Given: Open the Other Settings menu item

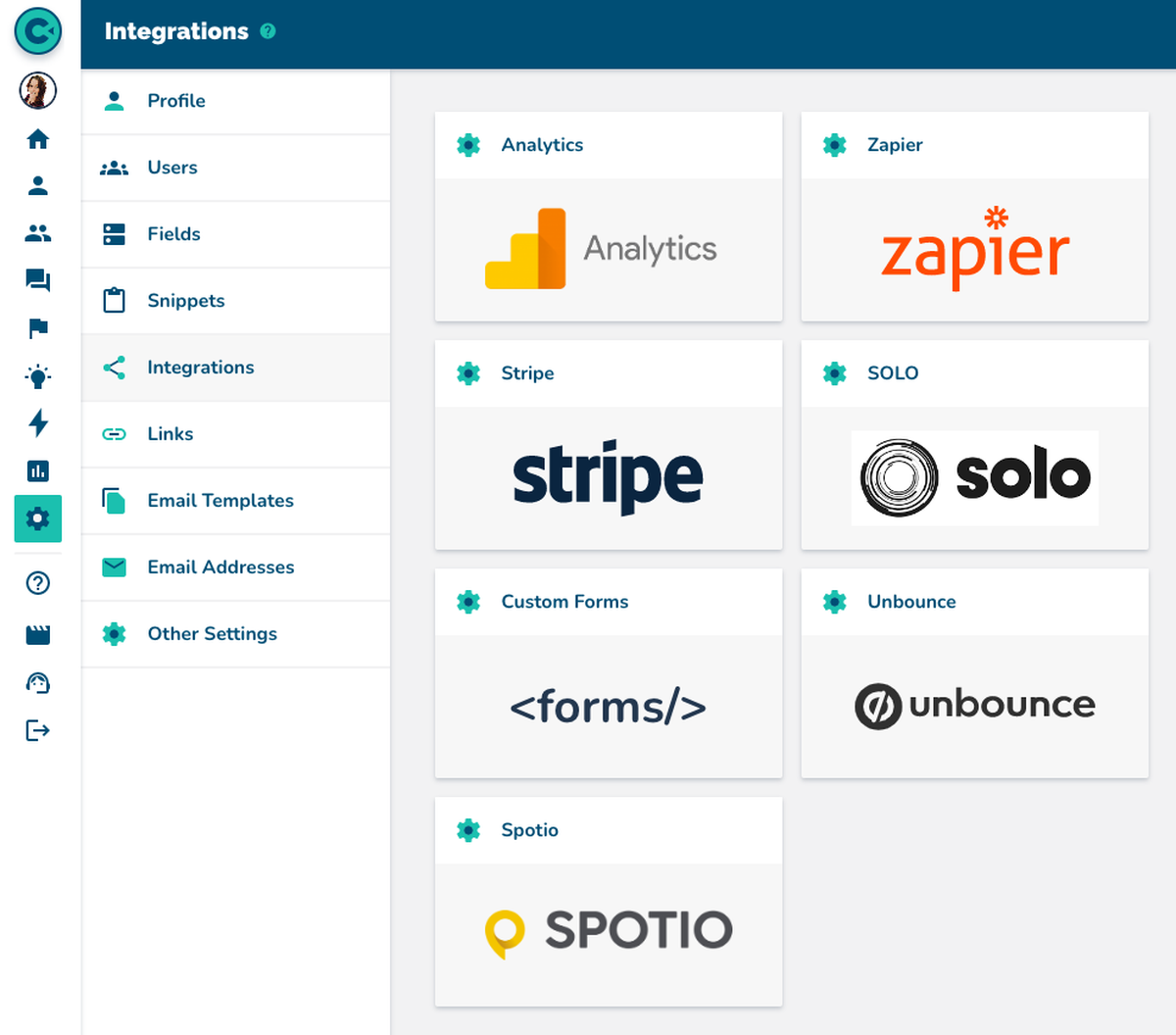Looking at the screenshot, I should (235, 634).
